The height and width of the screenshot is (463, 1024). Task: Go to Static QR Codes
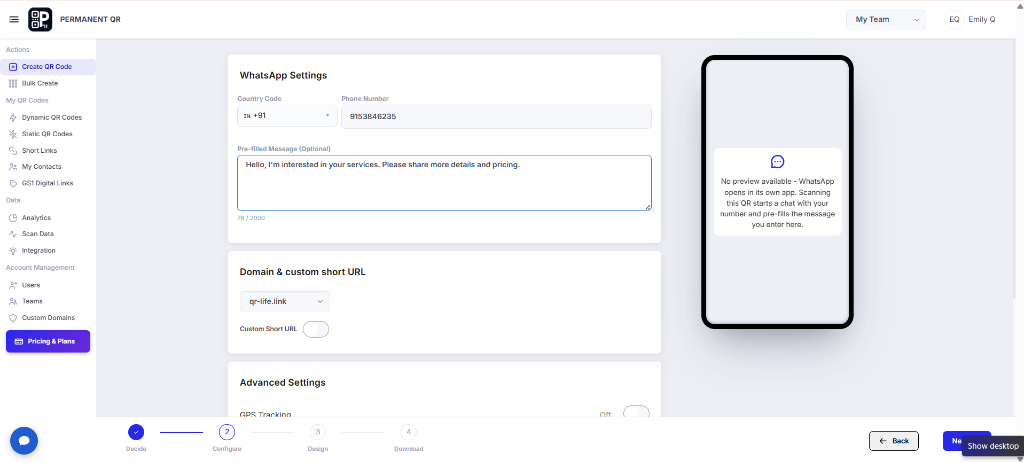pos(49,134)
